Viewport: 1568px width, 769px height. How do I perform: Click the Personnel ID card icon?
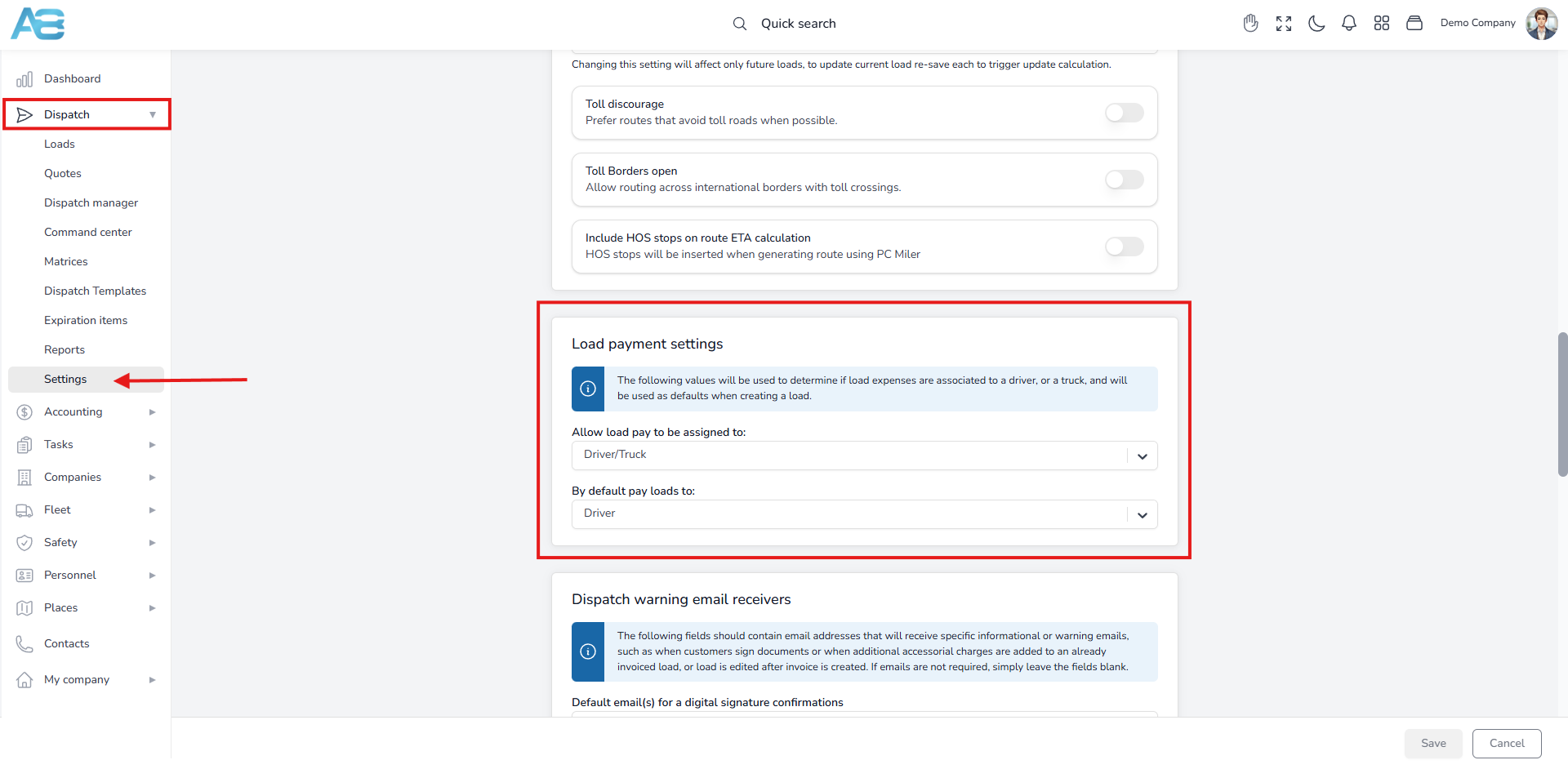24,576
